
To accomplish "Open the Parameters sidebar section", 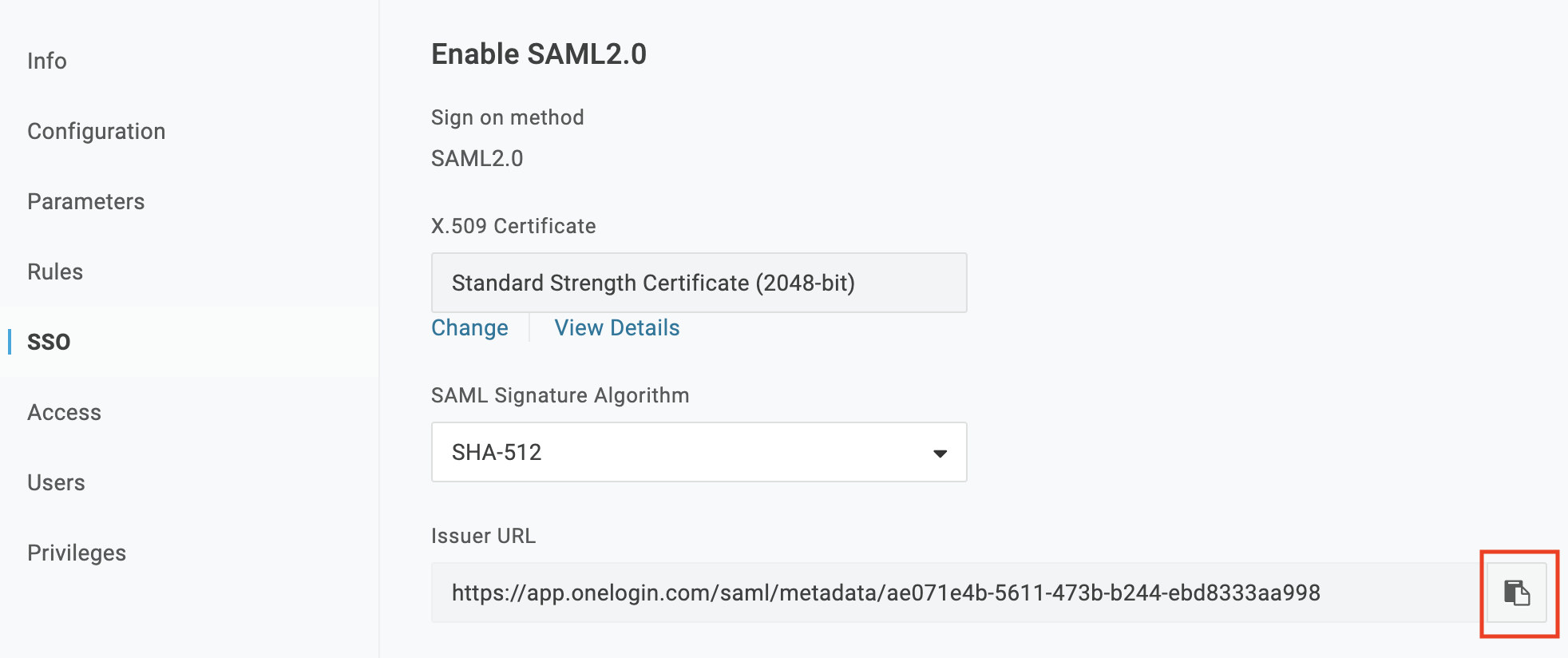I will (86, 201).
